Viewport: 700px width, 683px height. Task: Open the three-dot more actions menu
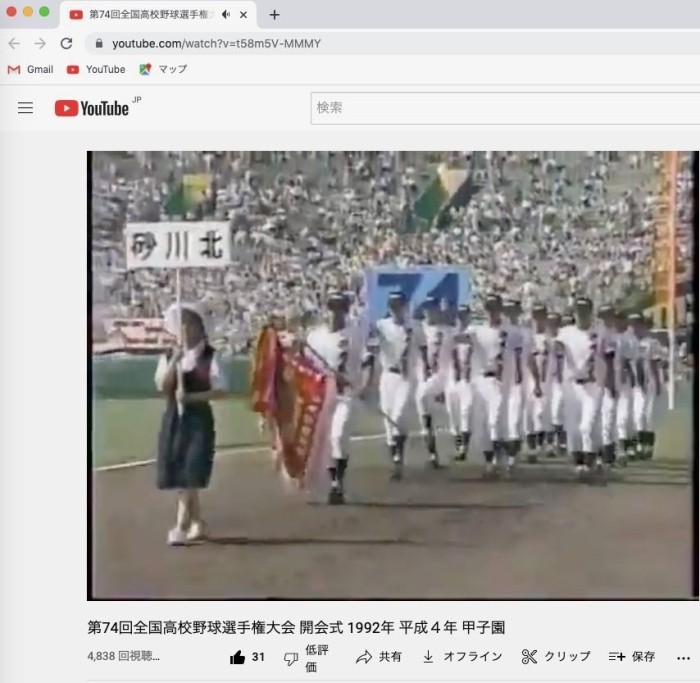pyautogui.click(x=684, y=657)
